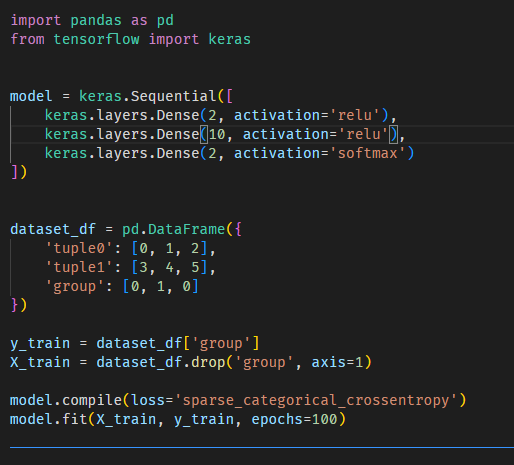Click 'keras' at the end of the import line
The image size is (514, 465).
230,39
